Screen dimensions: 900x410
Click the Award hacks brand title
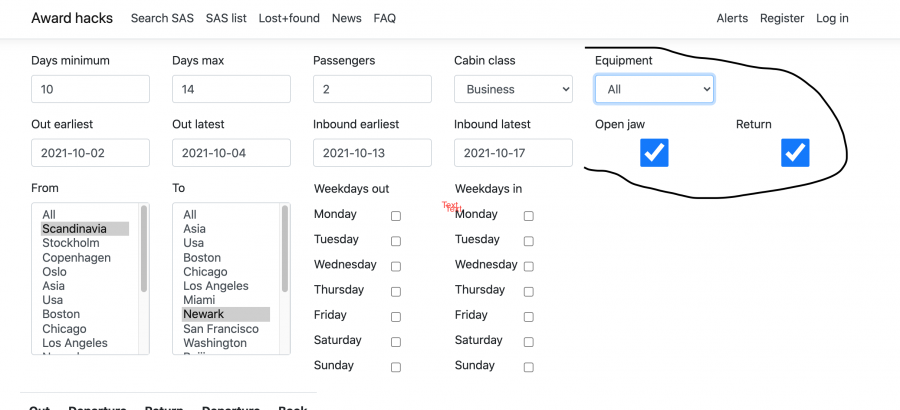pyautogui.click(x=72, y=18)
